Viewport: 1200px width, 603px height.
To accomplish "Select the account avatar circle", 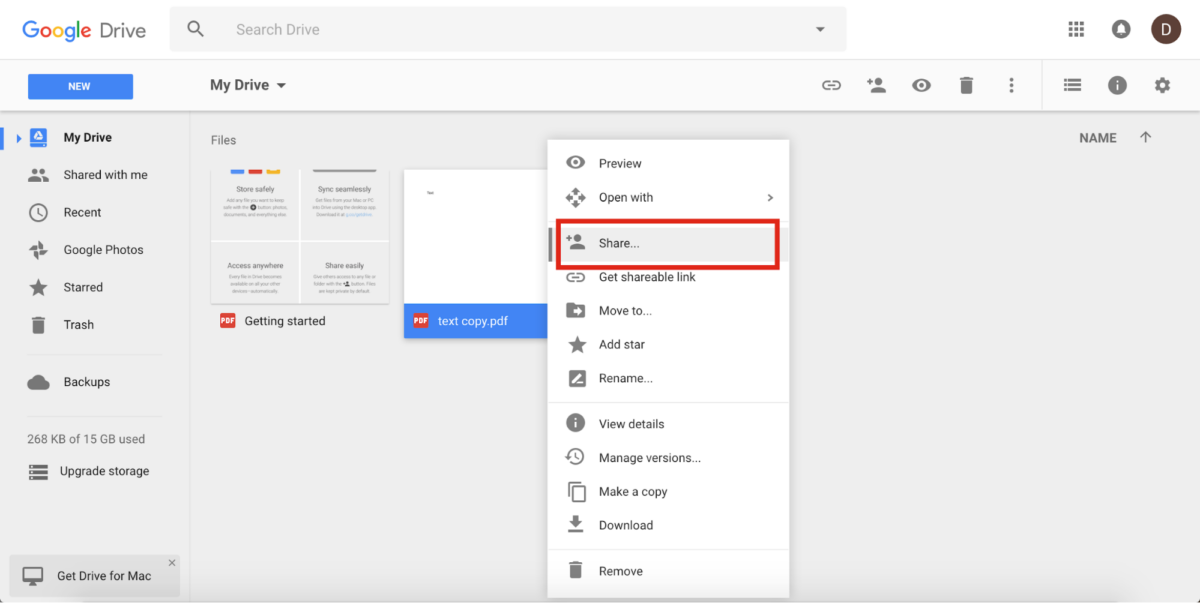I will [x=1166, y=29].
